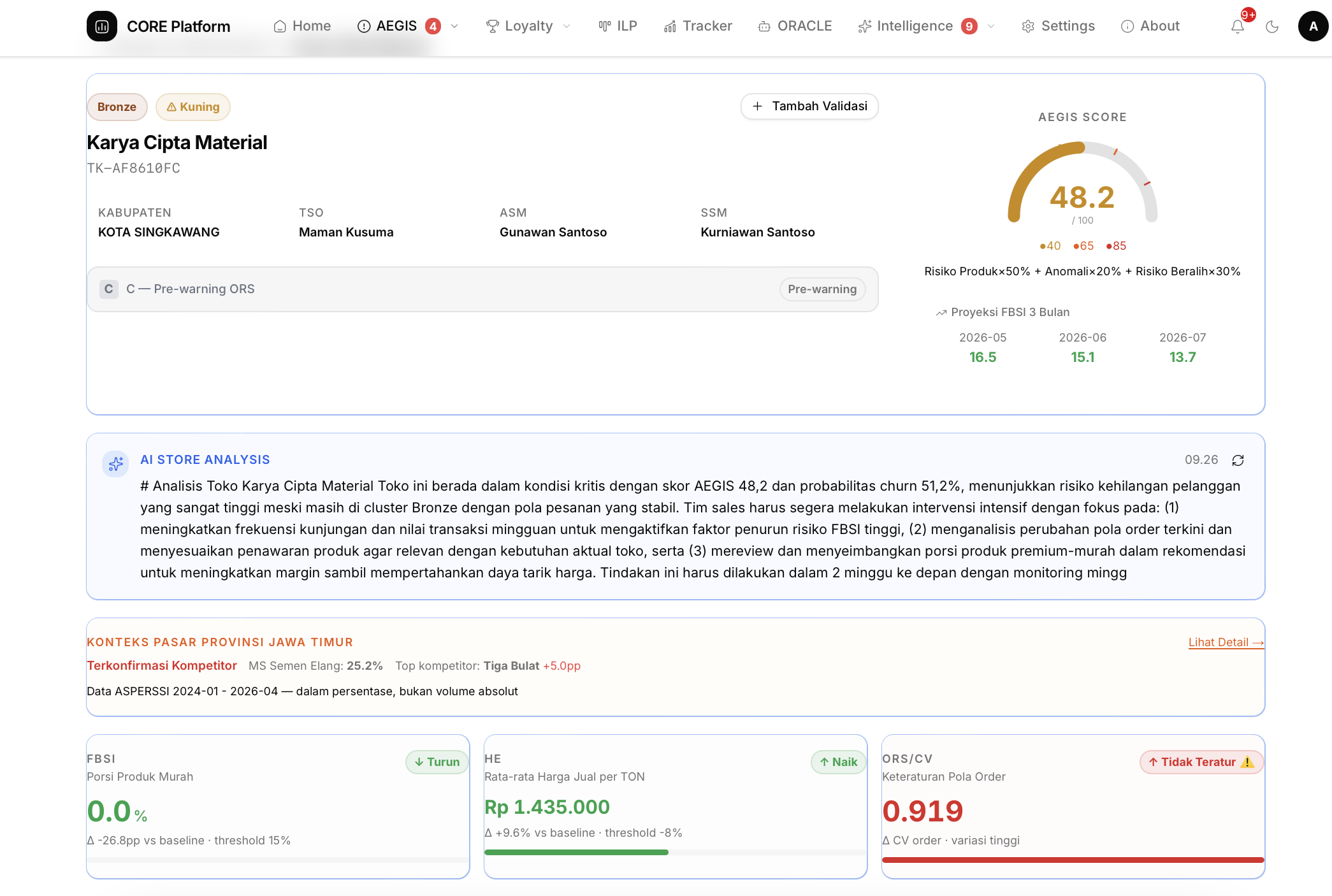Click the warning icon in Kuning badge
The height and width of the screenshot is (896, 1332).
click(171, 107)
